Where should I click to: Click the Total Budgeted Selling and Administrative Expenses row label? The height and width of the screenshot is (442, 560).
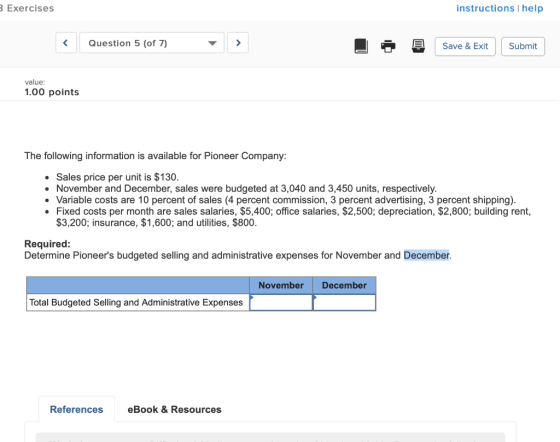(x=136, y=302)
